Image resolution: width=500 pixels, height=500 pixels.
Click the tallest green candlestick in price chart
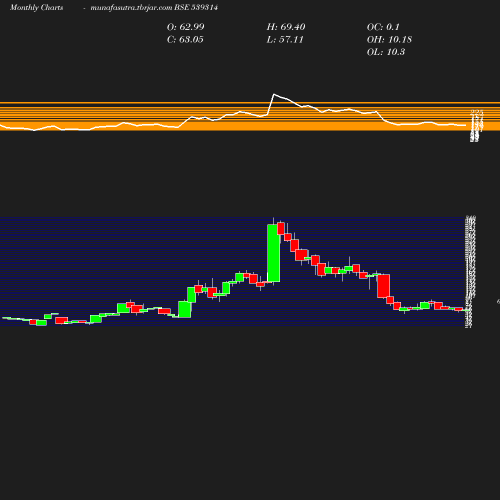[274, 253]
